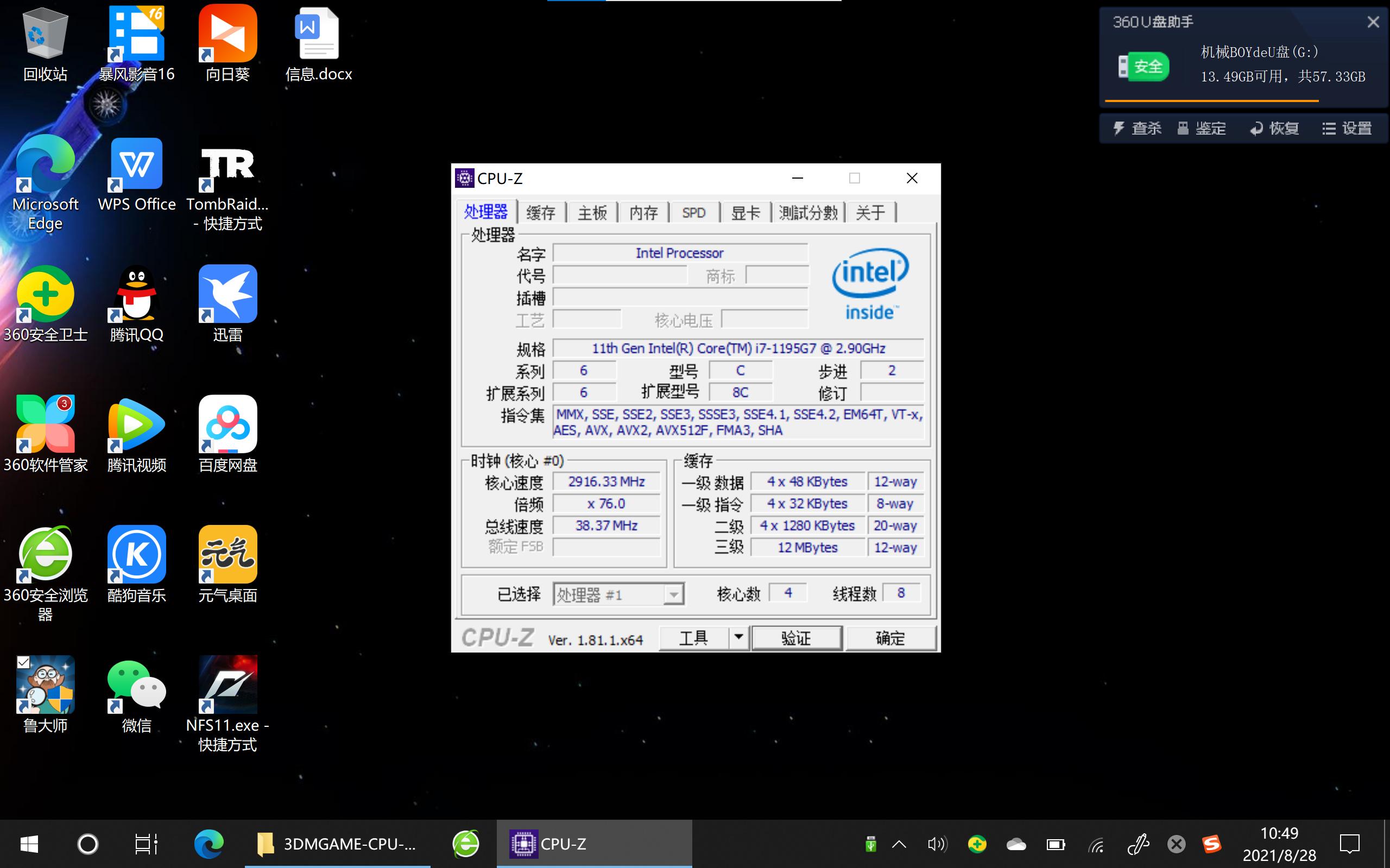Open the 信息.docx document
This screenshot has width=1390, height=868.
317,34
